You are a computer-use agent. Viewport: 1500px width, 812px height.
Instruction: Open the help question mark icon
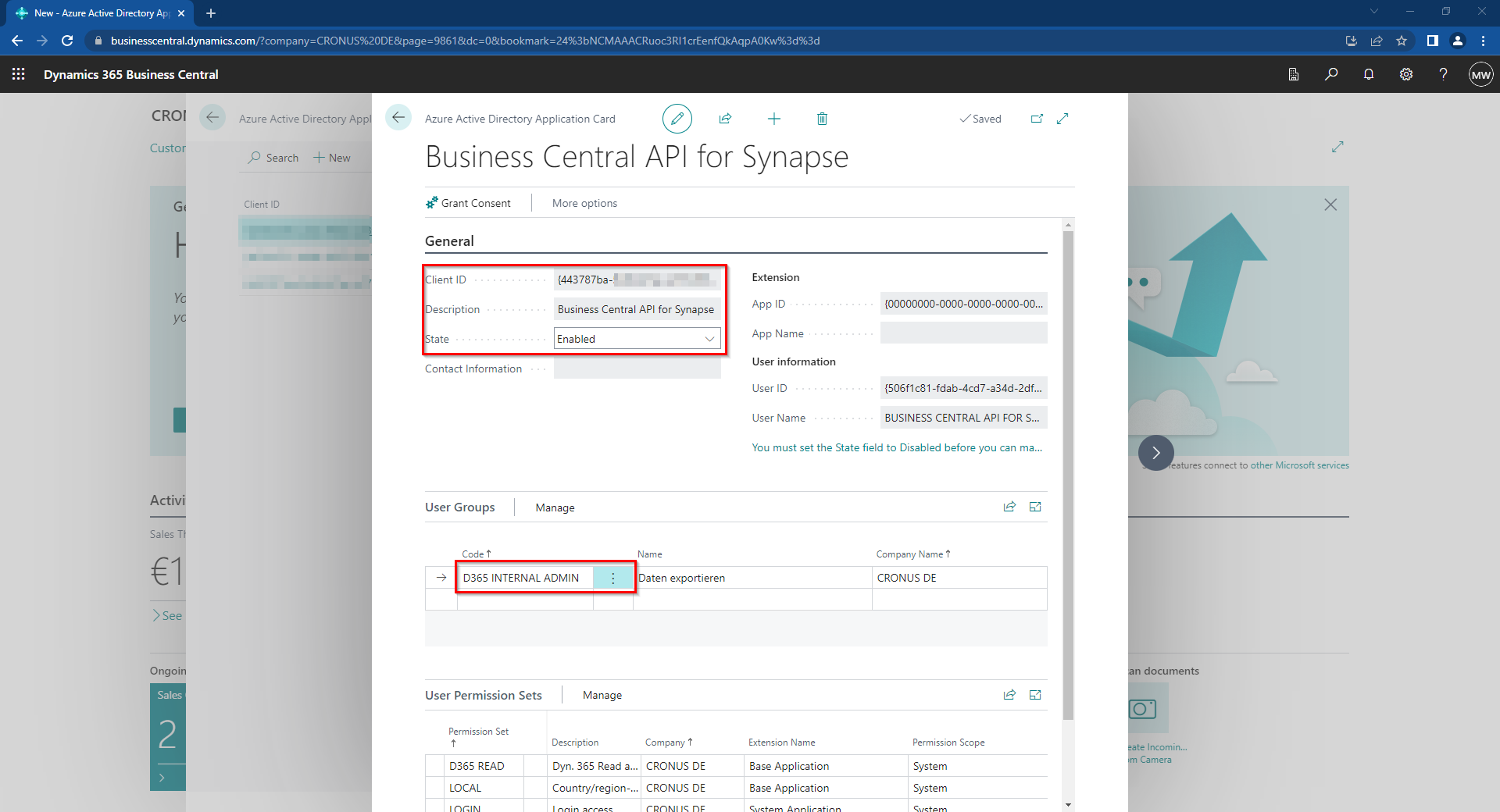tap(1443, 74)
